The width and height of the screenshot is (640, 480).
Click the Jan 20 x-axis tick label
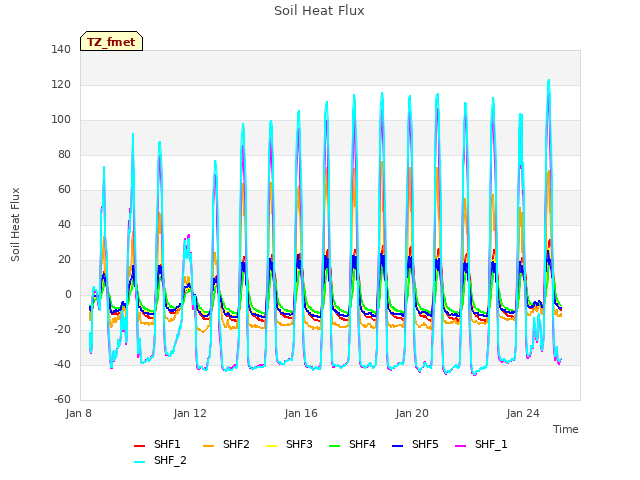pyautogui.click(x=412, y=413)
